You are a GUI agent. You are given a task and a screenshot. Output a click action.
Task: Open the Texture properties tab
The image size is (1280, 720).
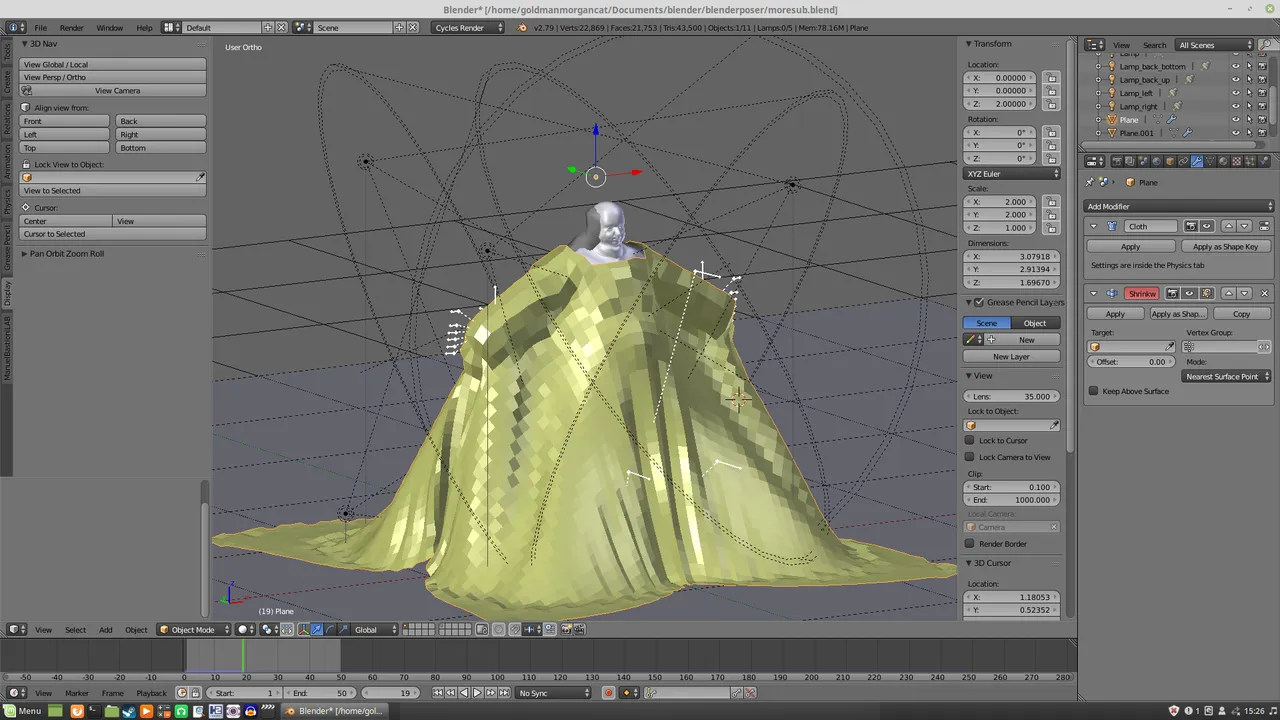pos(1236,161)
